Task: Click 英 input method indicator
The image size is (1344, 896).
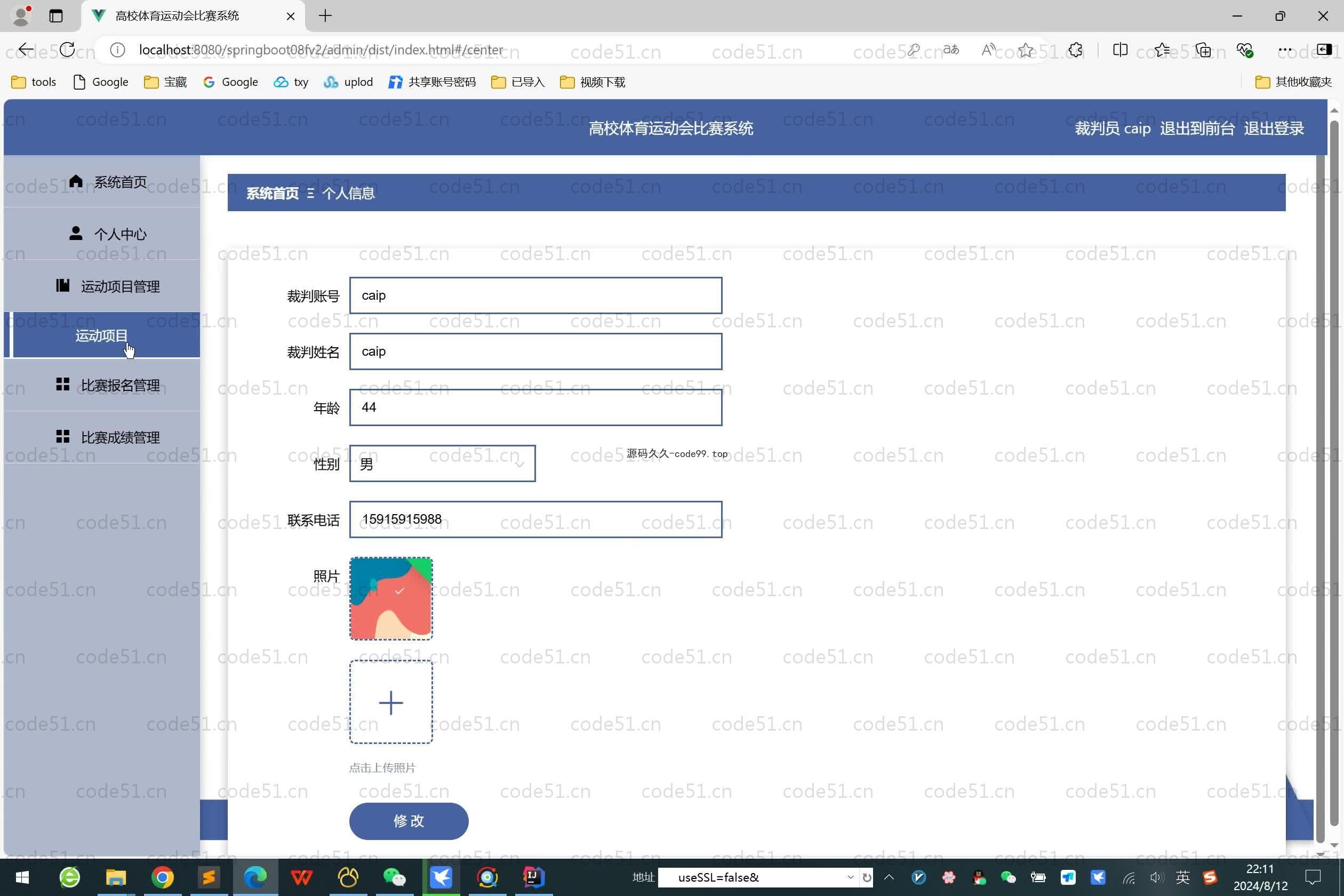Action: [x=1182, y=877]
